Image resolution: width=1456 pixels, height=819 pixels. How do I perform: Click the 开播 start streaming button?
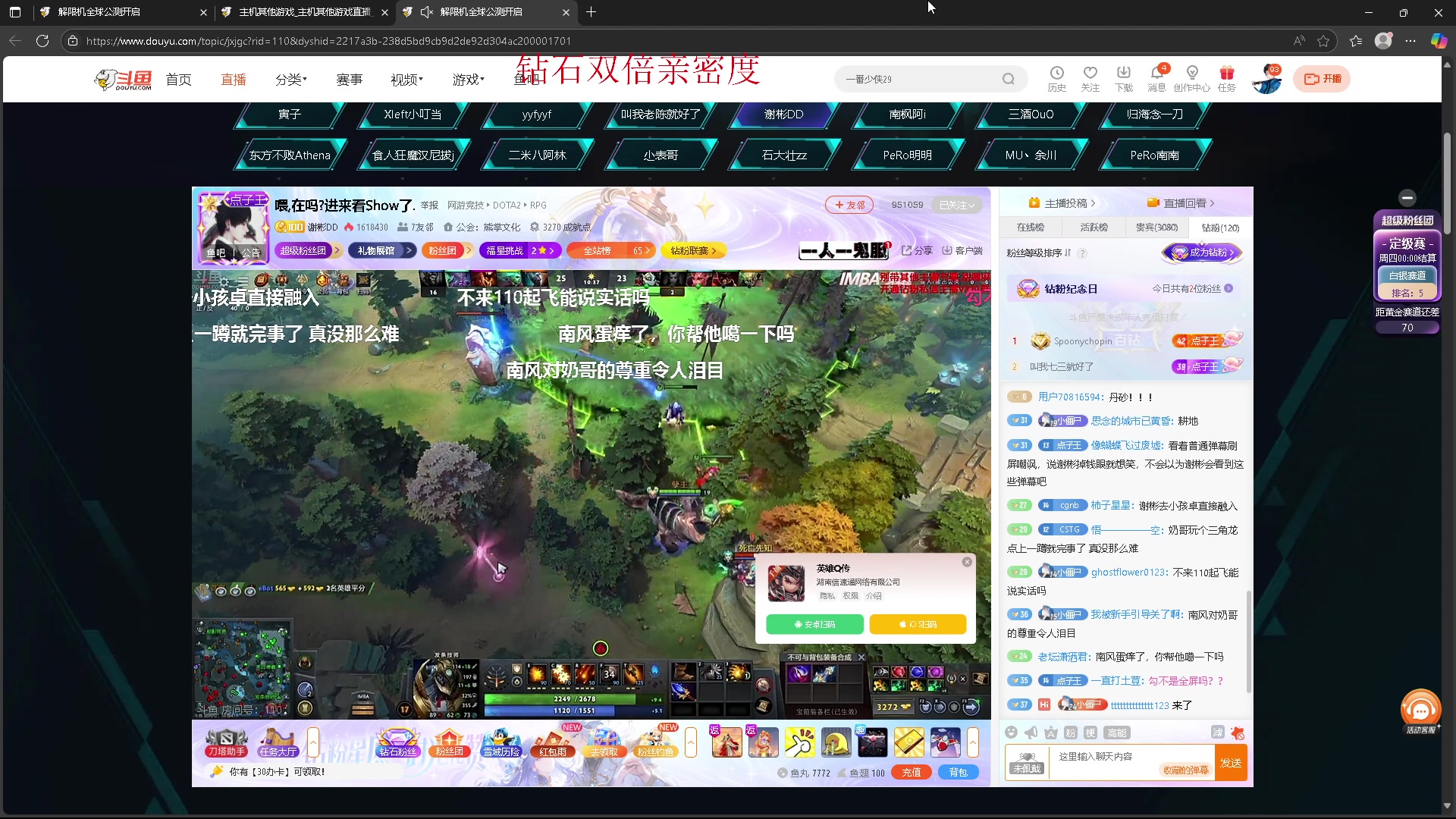tap(1323, 79)
